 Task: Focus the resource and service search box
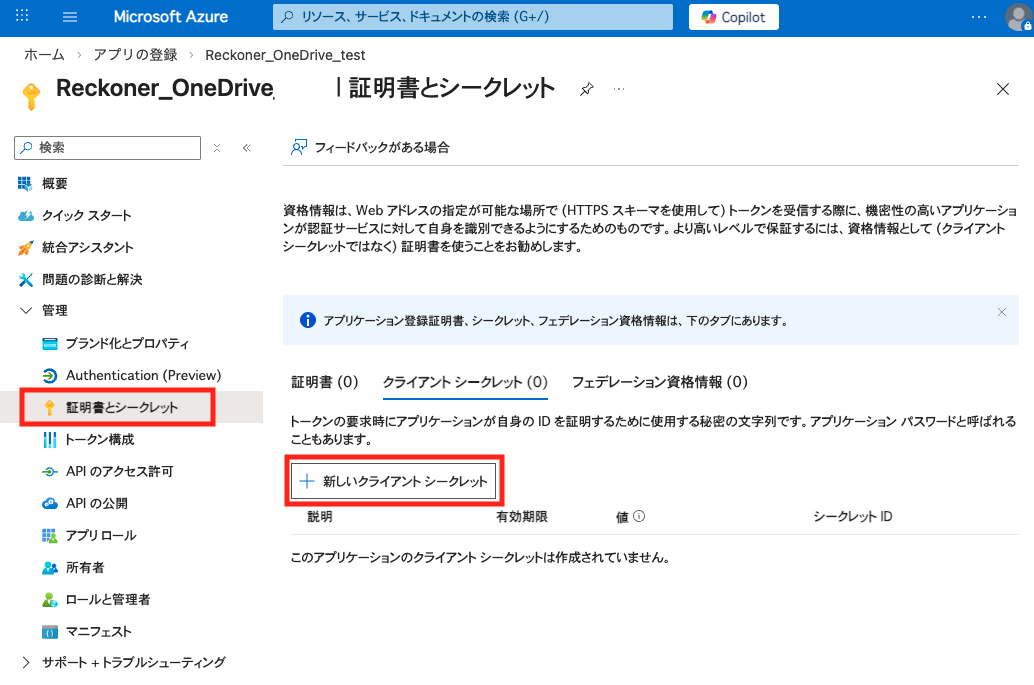[x=473, y=17]
